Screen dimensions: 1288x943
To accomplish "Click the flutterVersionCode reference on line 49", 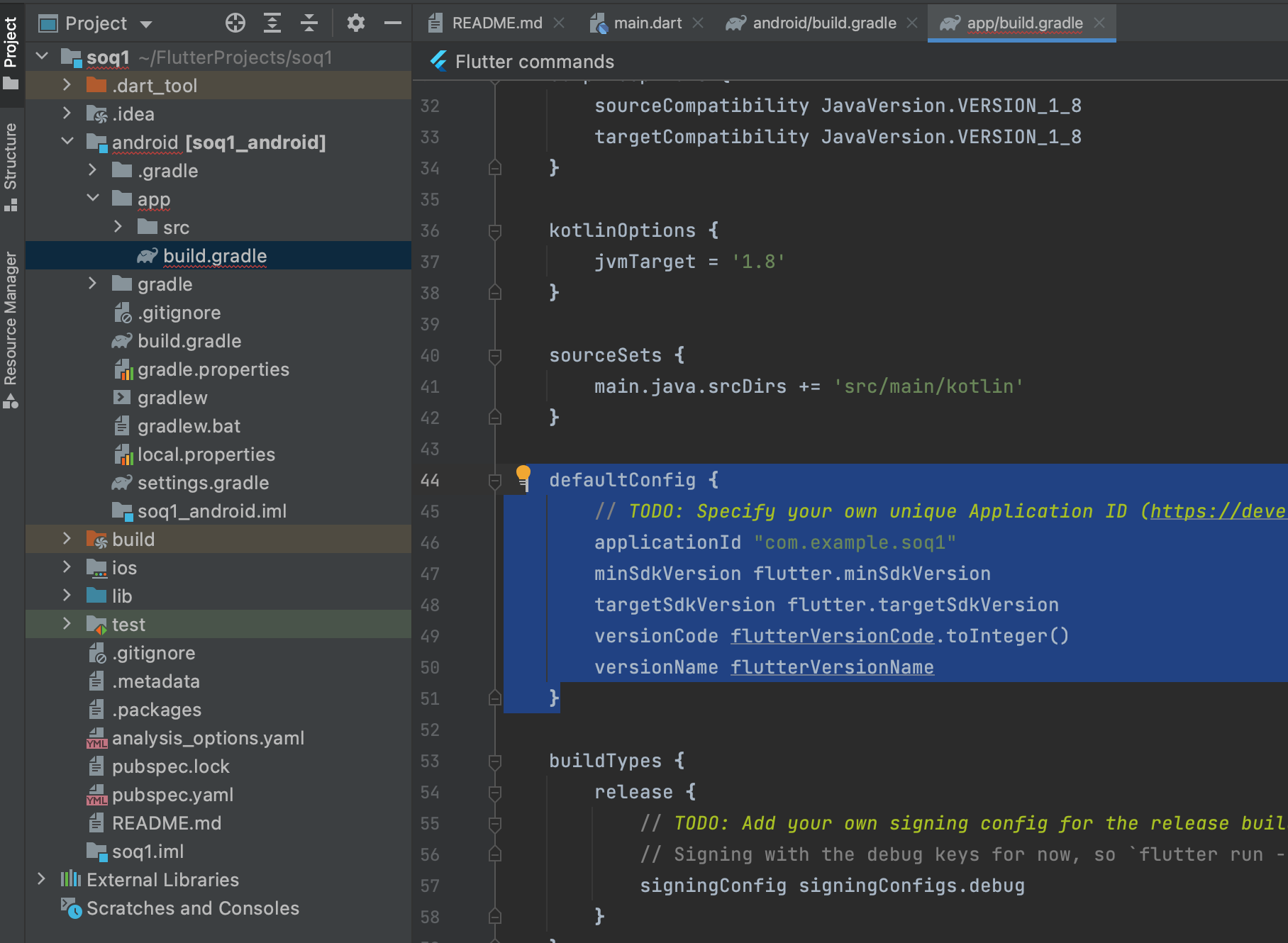I will (832, 636).
